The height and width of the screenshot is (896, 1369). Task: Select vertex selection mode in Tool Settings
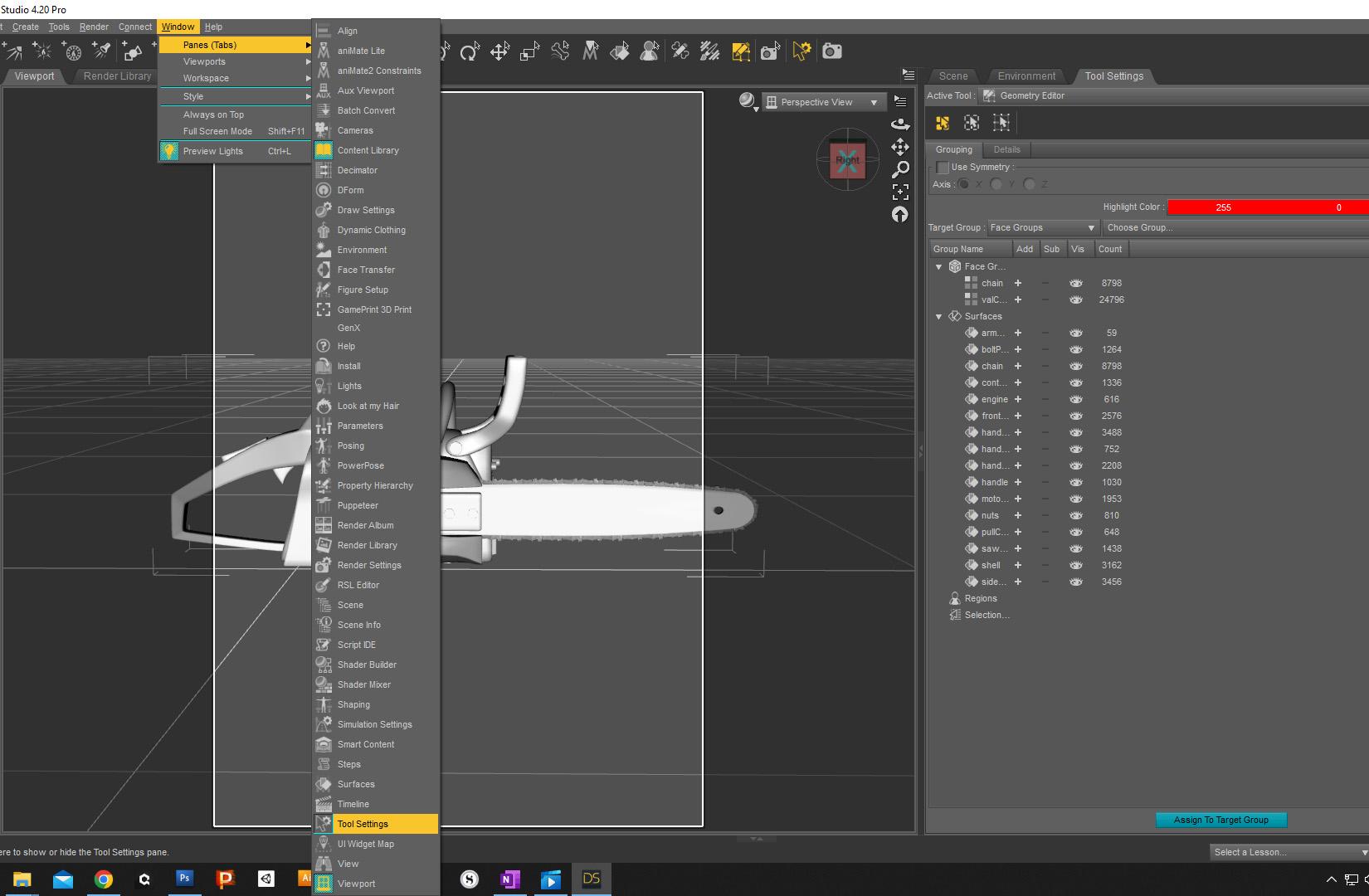1001,123
